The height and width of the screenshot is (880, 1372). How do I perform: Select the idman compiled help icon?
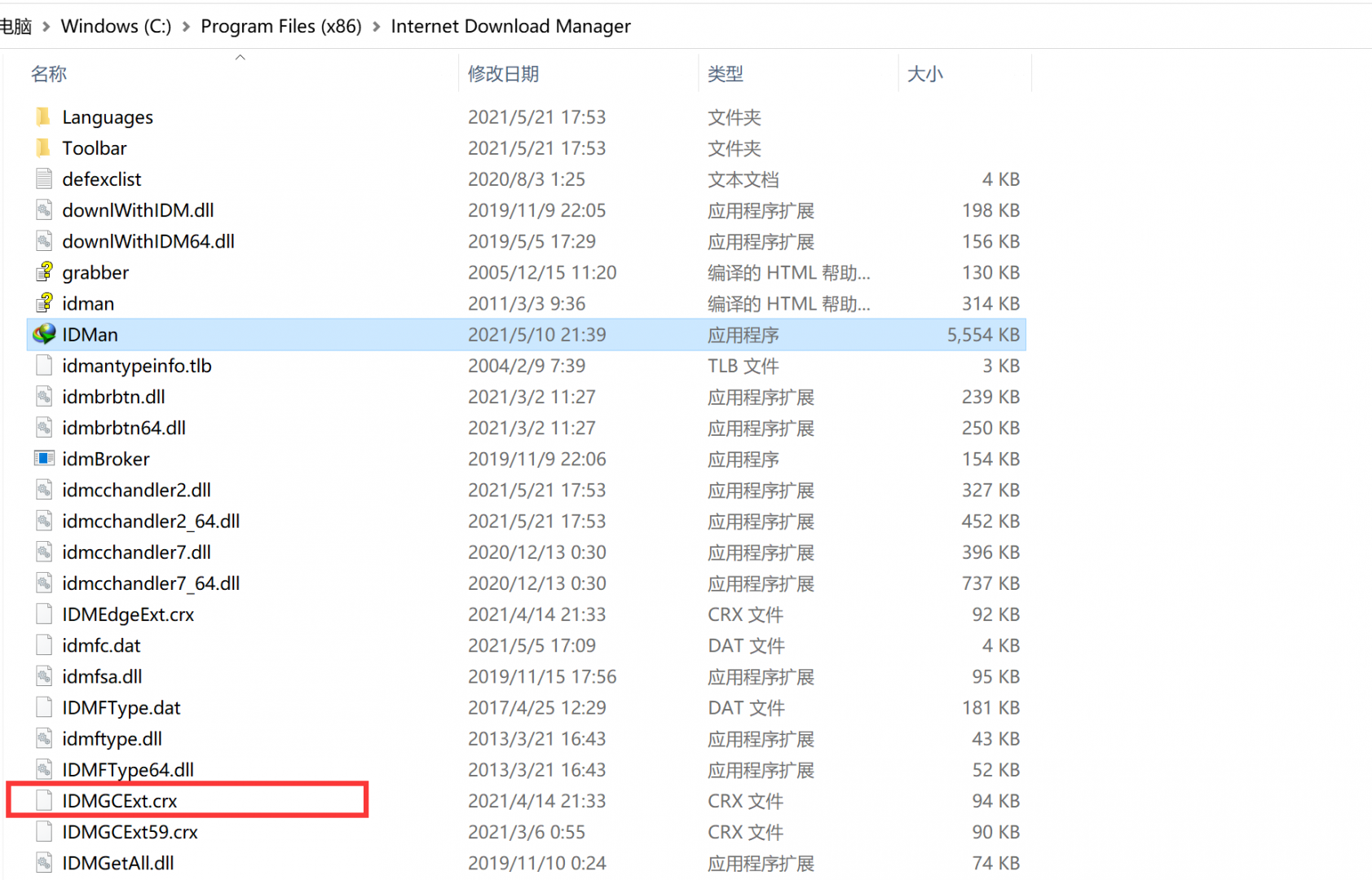click(44, 303)
